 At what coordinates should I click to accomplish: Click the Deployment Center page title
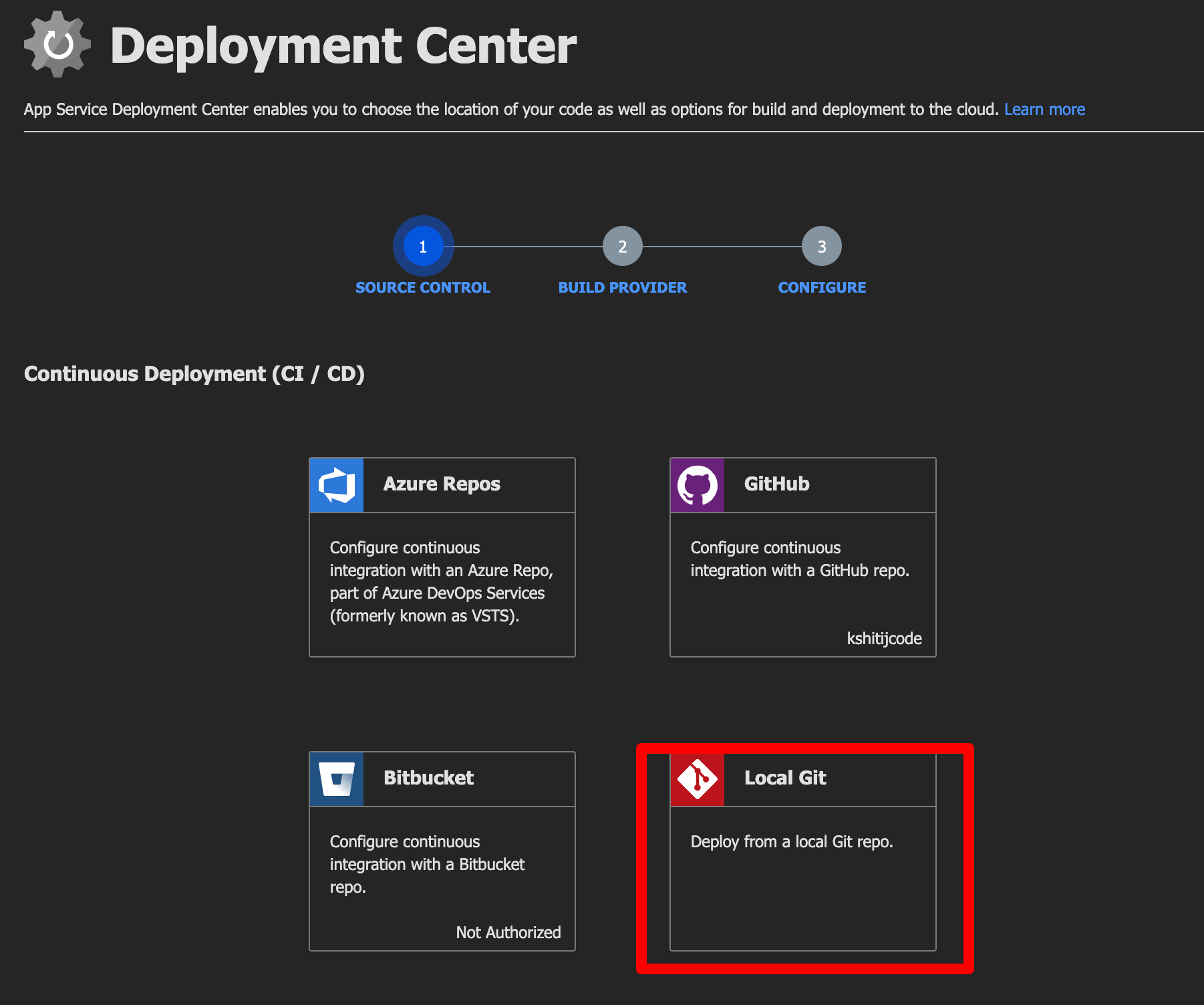[343, 45]
